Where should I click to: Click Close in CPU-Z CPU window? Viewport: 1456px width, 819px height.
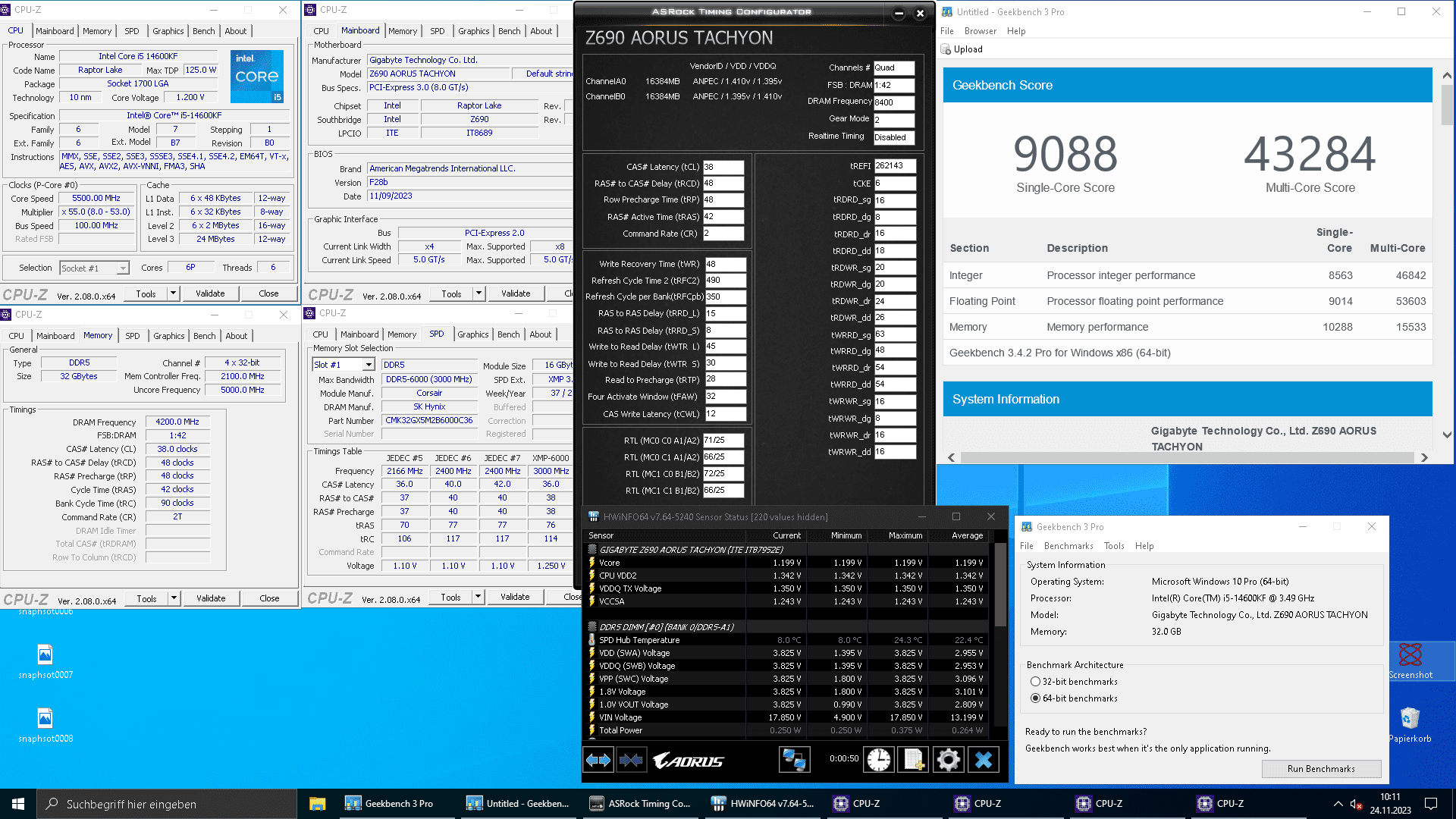tap(268, 293)
